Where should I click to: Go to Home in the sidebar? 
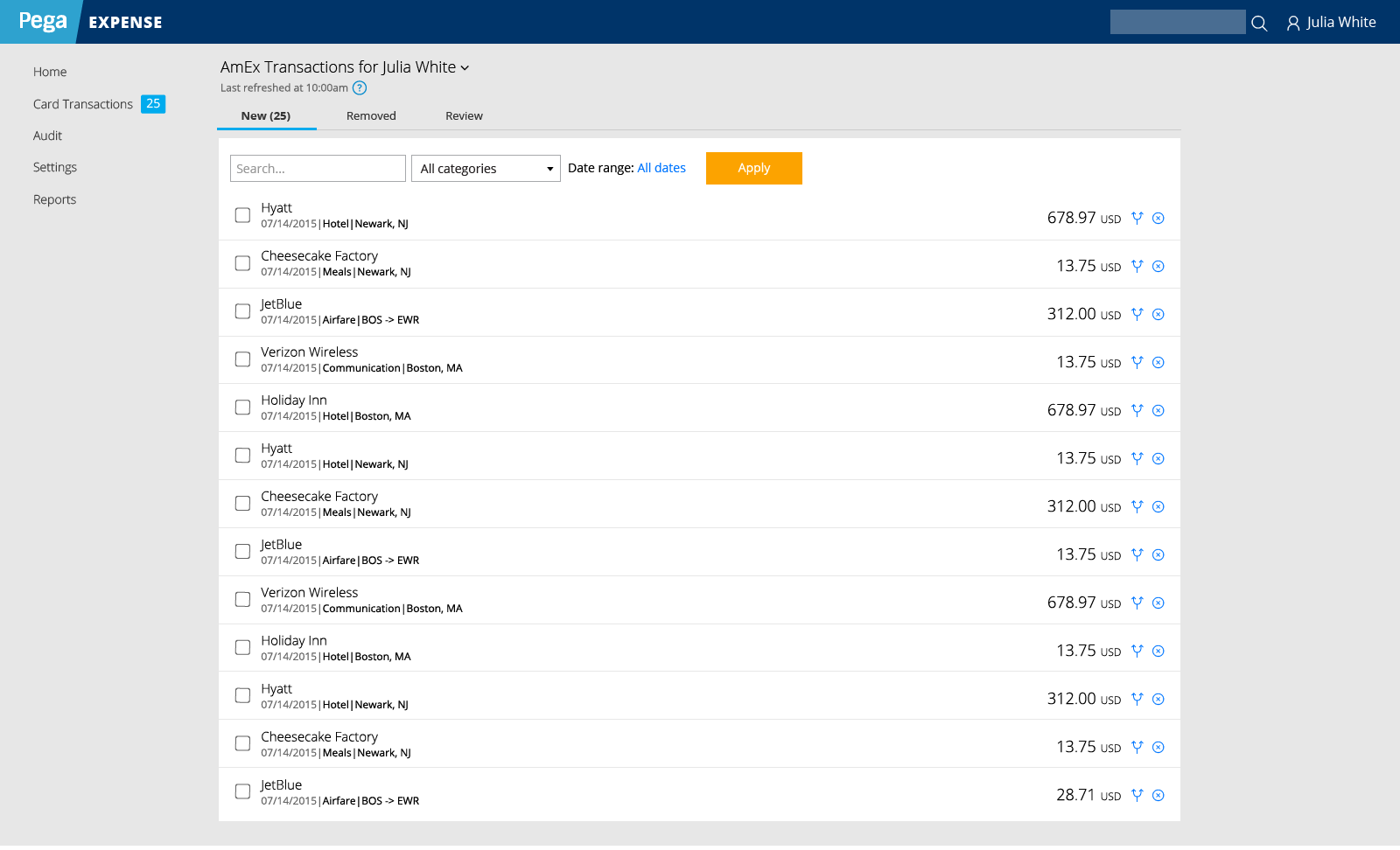(50, 72)
